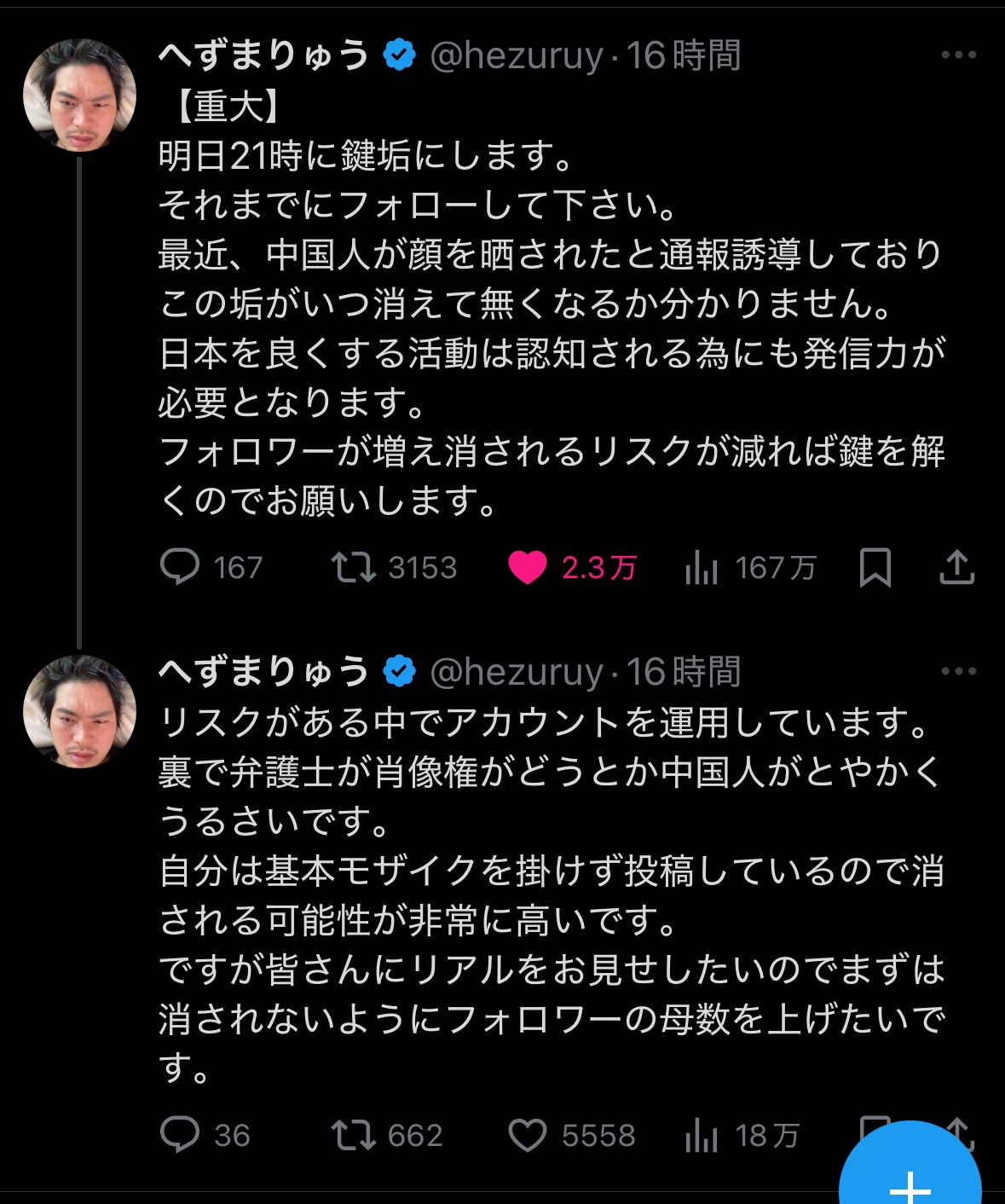Repost the first post with 3153 reposts
Image resolution: width=1005 pixels, height=1204 pixels.
tap(354, 567)
